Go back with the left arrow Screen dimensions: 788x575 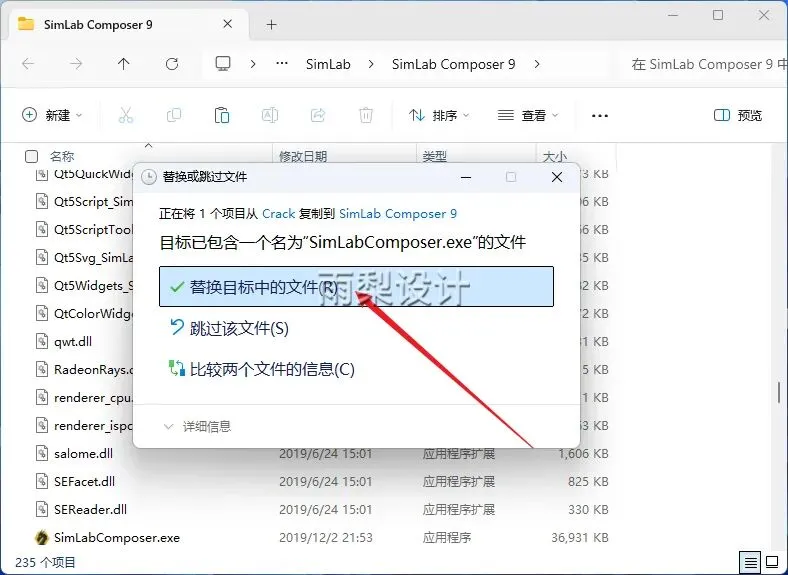coord(28,64)
